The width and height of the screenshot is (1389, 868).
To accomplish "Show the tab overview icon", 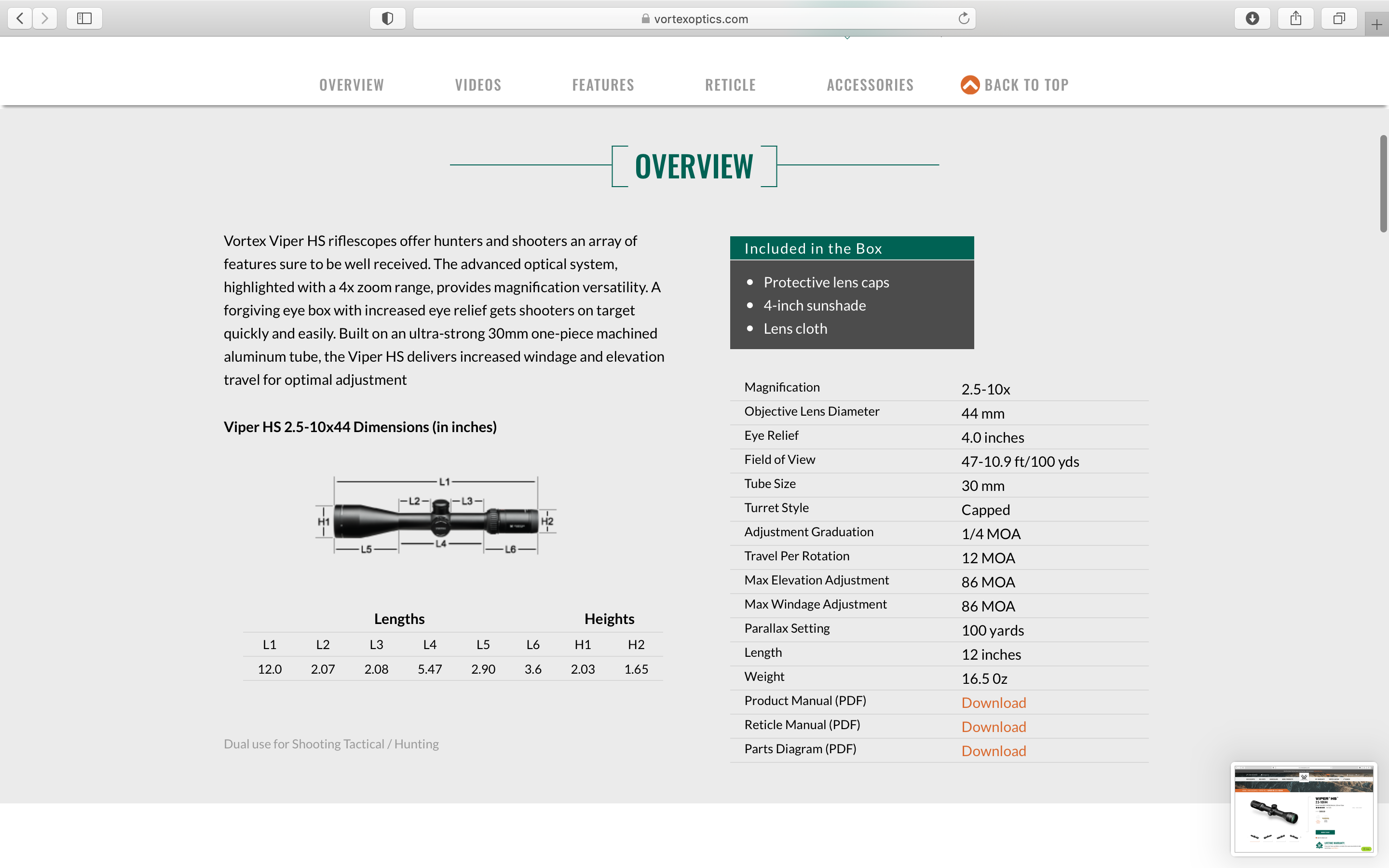I will tap(1339, 18).
